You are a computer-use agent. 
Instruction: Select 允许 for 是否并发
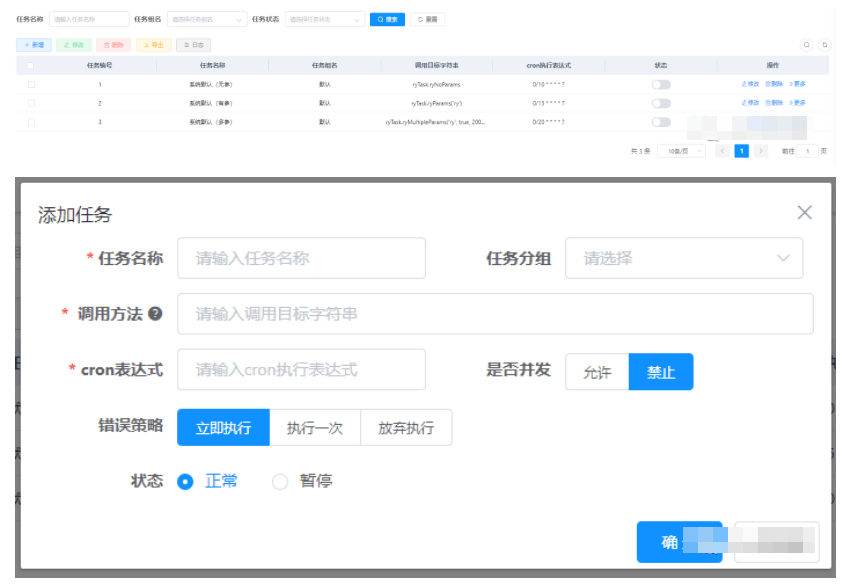(597, 372)
